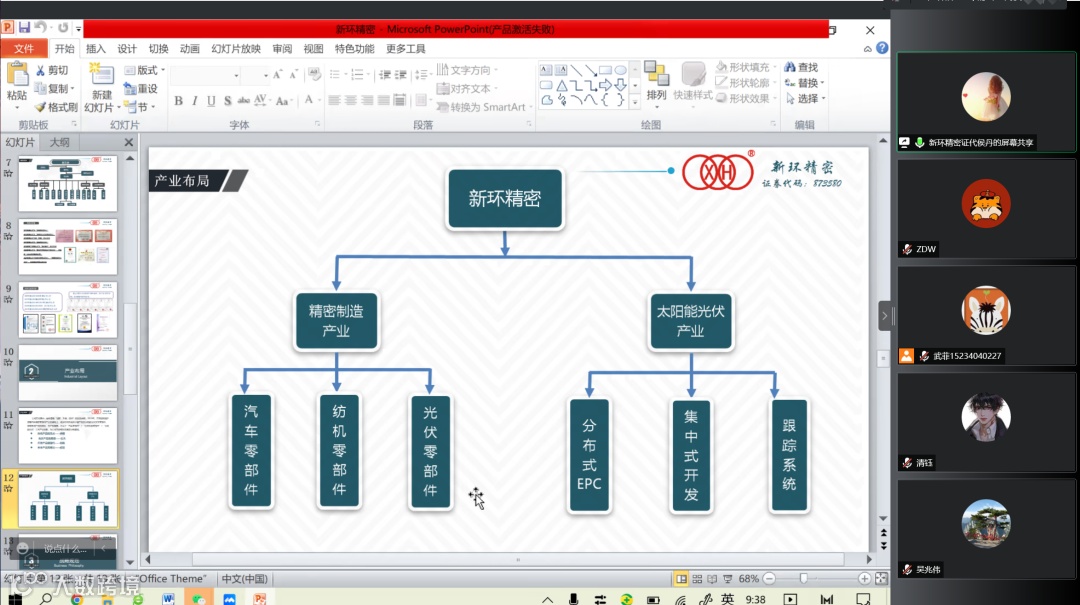Click the Reset slide (重设) icon
Screen dimensions: 1080x605
tap(129, 88)
